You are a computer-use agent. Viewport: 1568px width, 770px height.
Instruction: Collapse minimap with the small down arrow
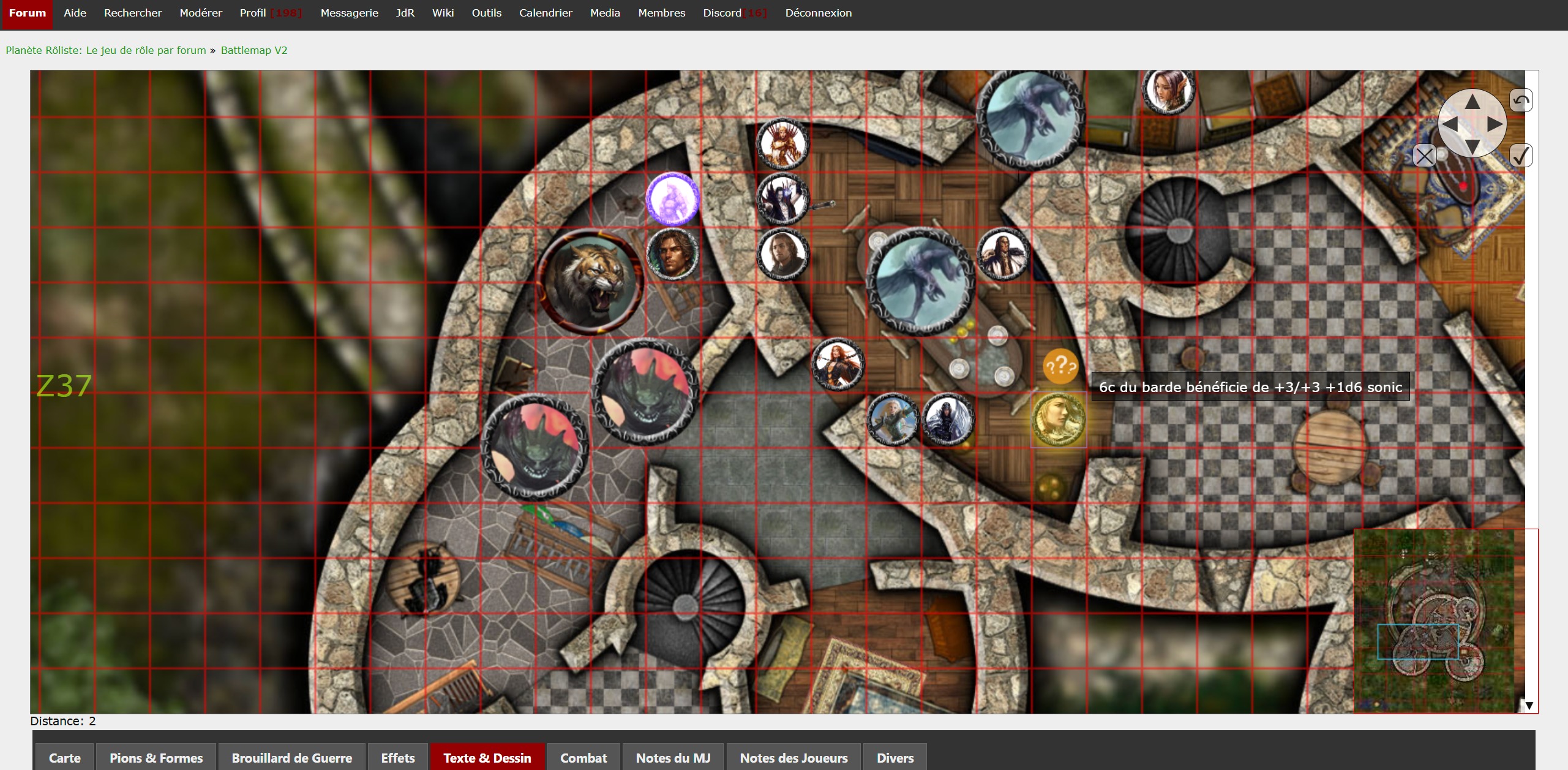(x=1529, y=706)
